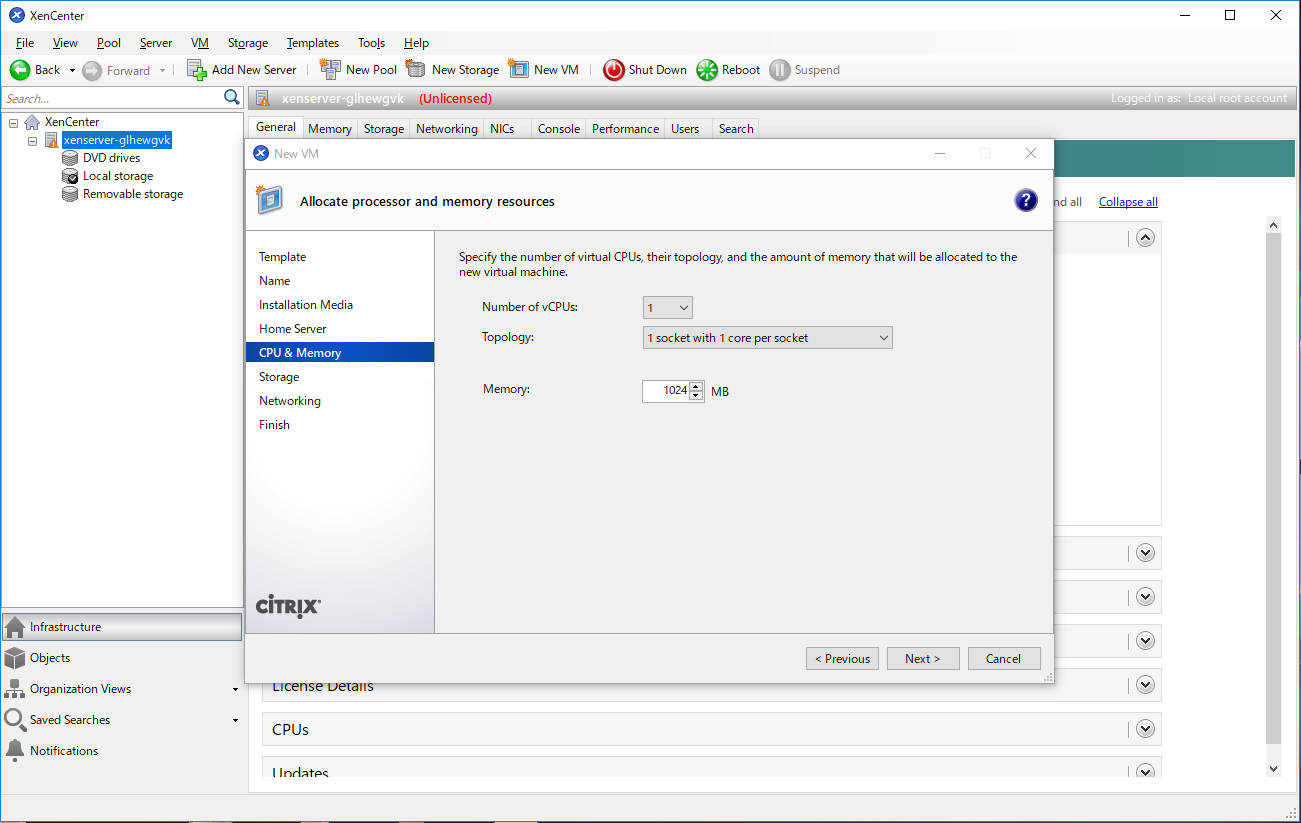Click the Organization Views icon
Viewport: 1301px width, 823px height.
15,689
